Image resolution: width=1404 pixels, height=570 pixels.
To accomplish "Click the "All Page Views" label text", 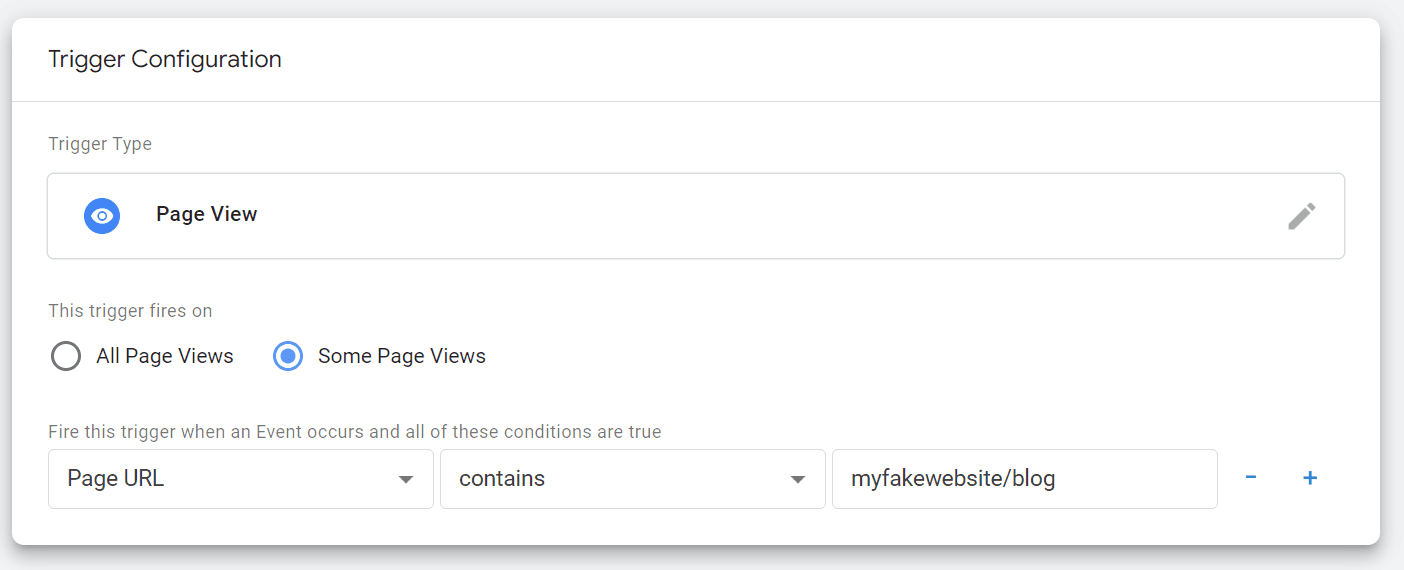I will [x=165, y=356].
